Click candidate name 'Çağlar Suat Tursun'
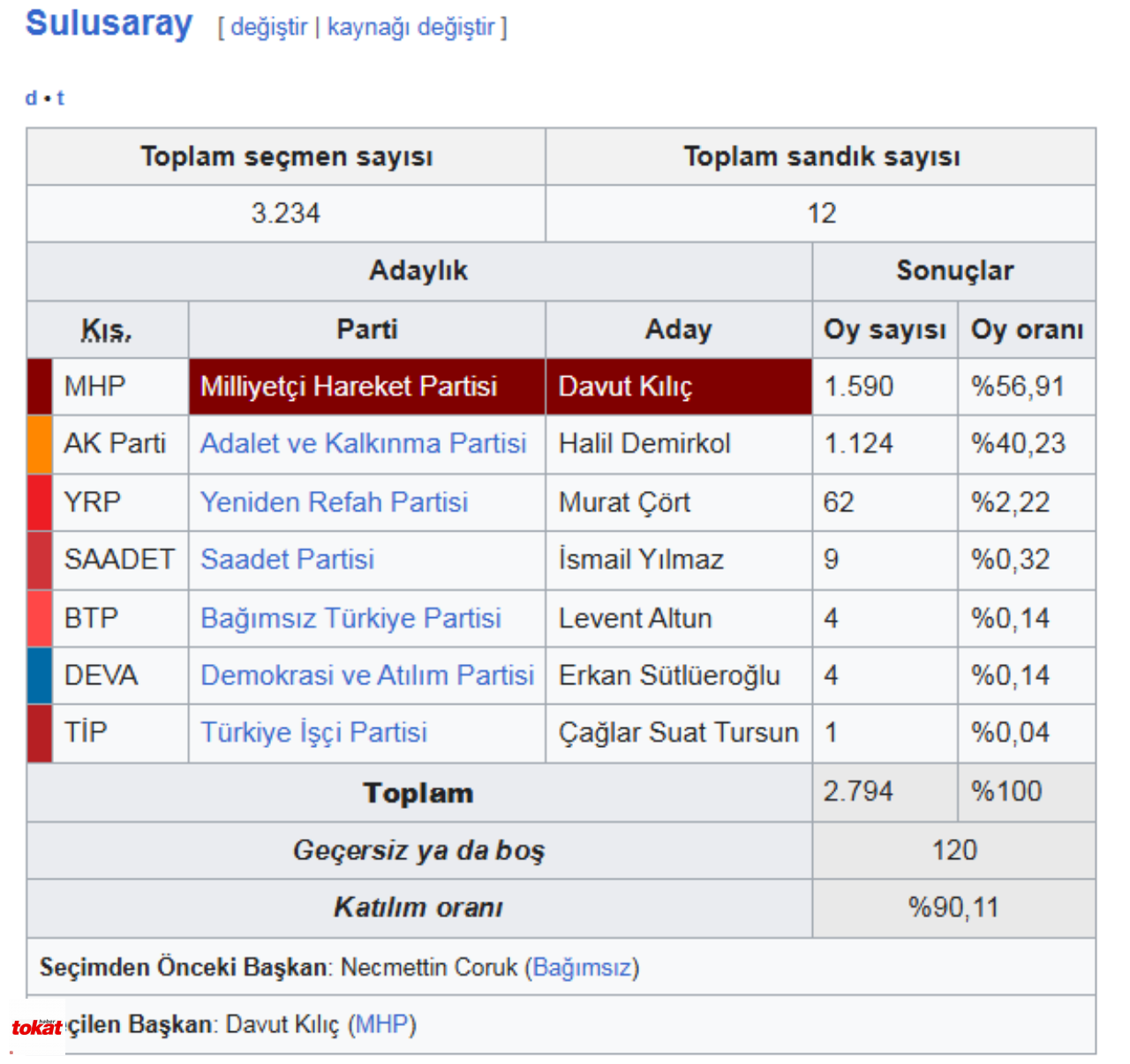The image size is (1130, 1064). tap(678, 732)
